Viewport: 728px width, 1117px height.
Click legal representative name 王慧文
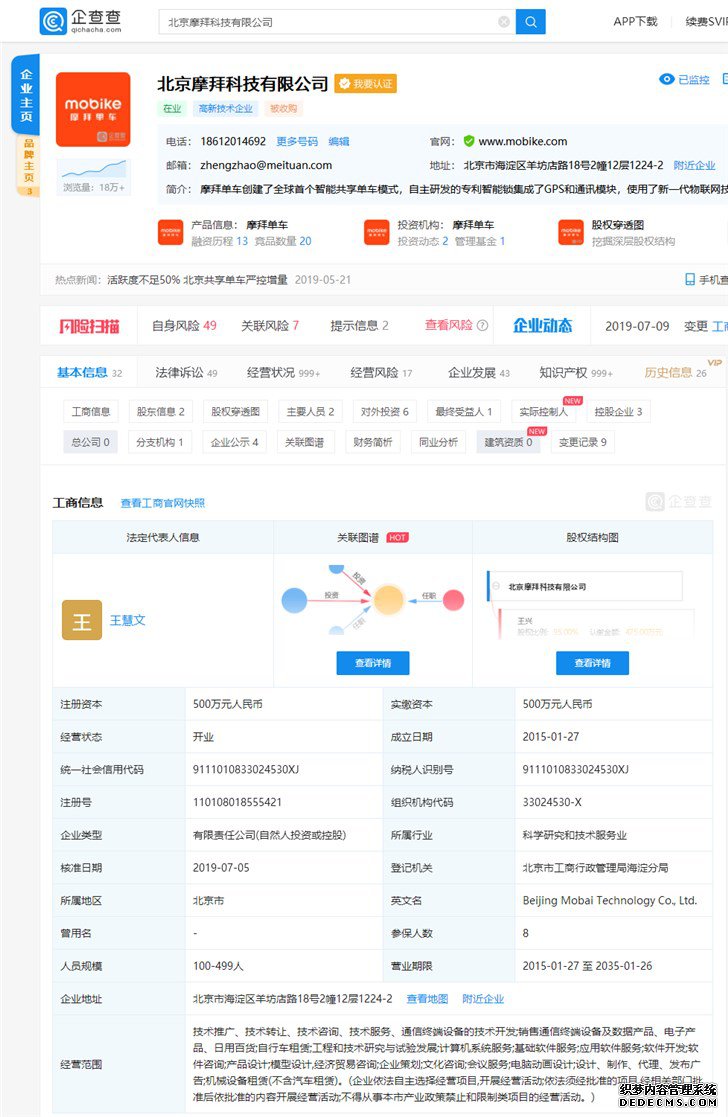(128, 620)
